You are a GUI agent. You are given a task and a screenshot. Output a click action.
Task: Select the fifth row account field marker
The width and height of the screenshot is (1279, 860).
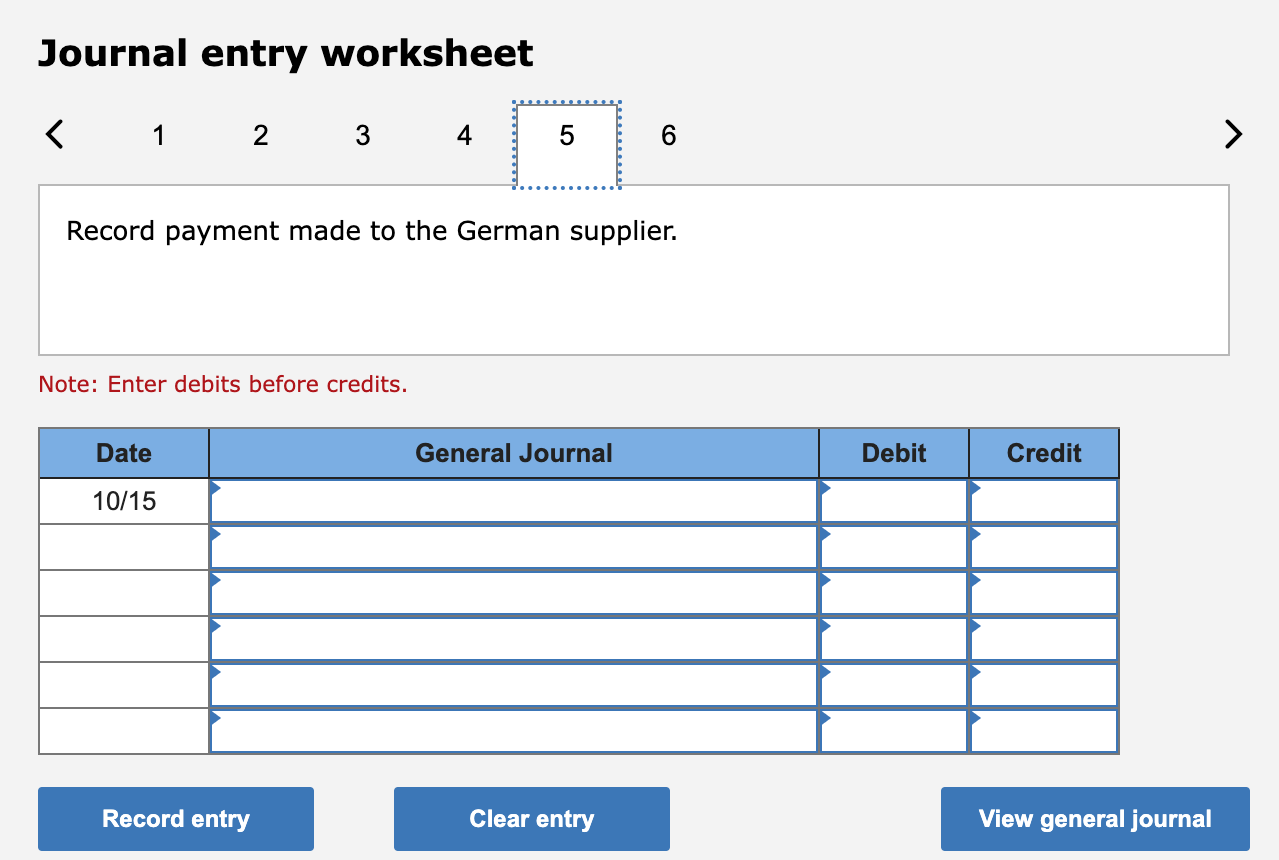click(x=215, y=670)
